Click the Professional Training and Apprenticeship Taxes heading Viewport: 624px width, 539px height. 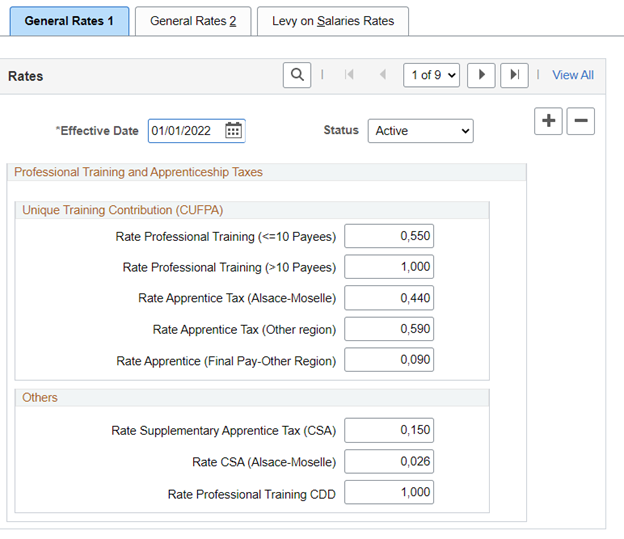pyautogui.click(x=138, y=172)
